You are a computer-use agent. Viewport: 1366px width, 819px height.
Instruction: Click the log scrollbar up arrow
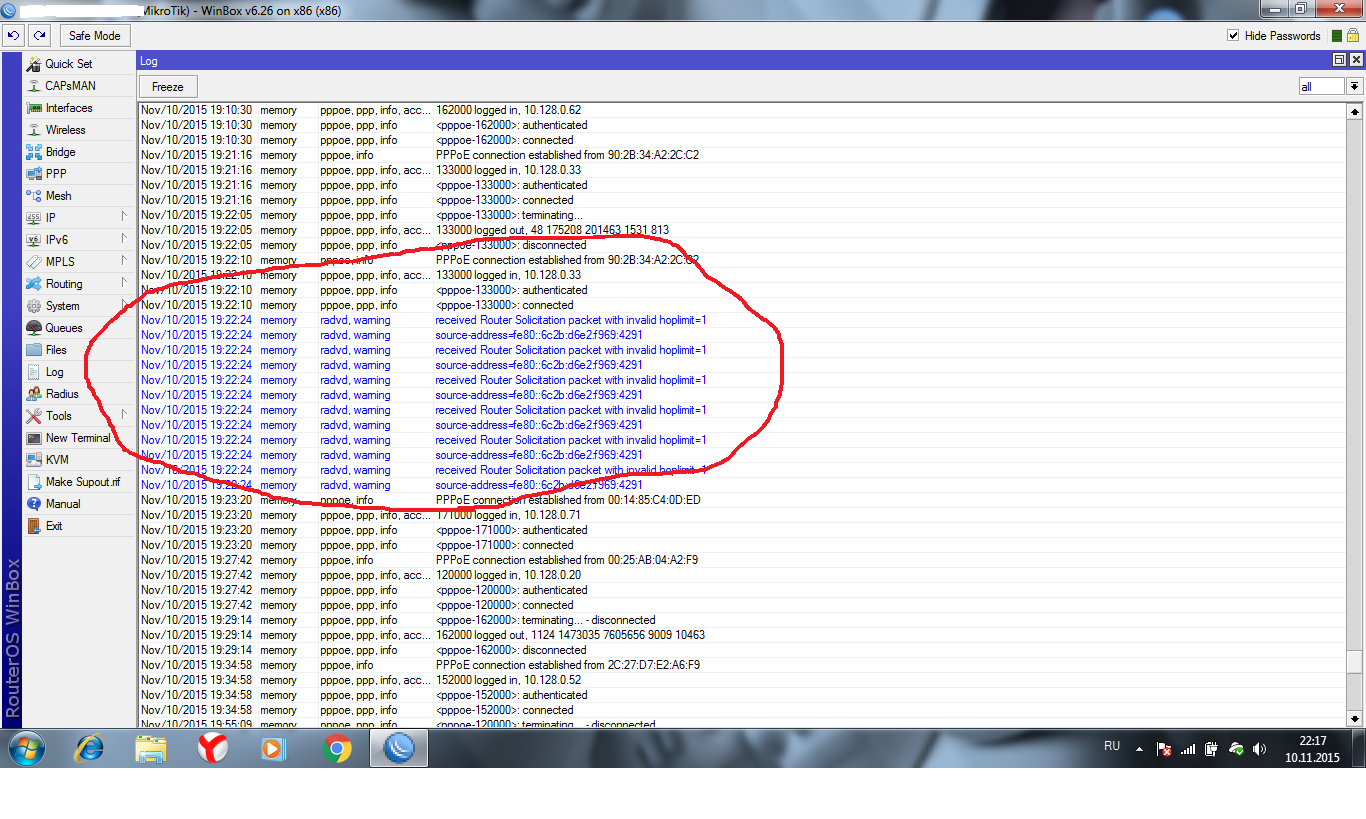click(x=1355, y=110)
